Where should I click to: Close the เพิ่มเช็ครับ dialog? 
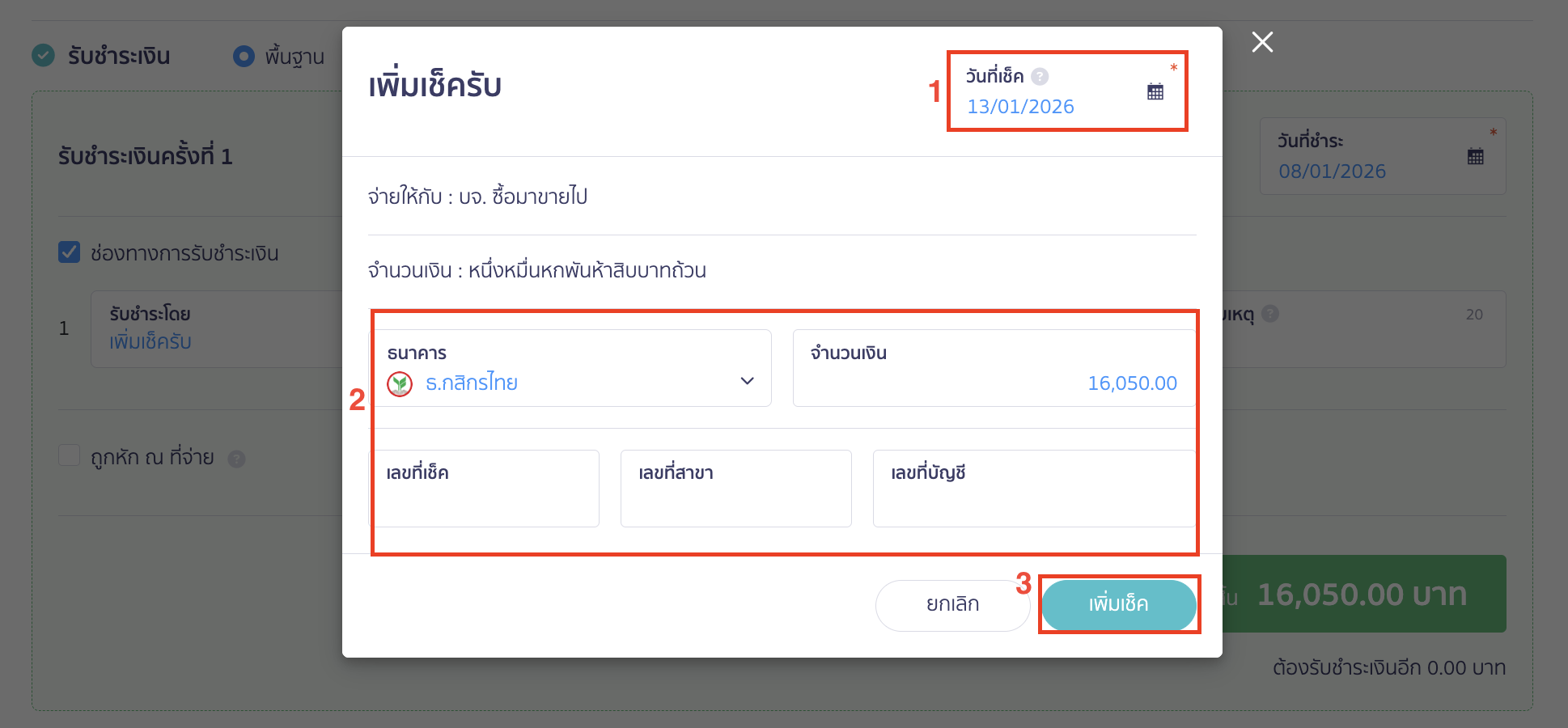click(x=1262, y=42)
